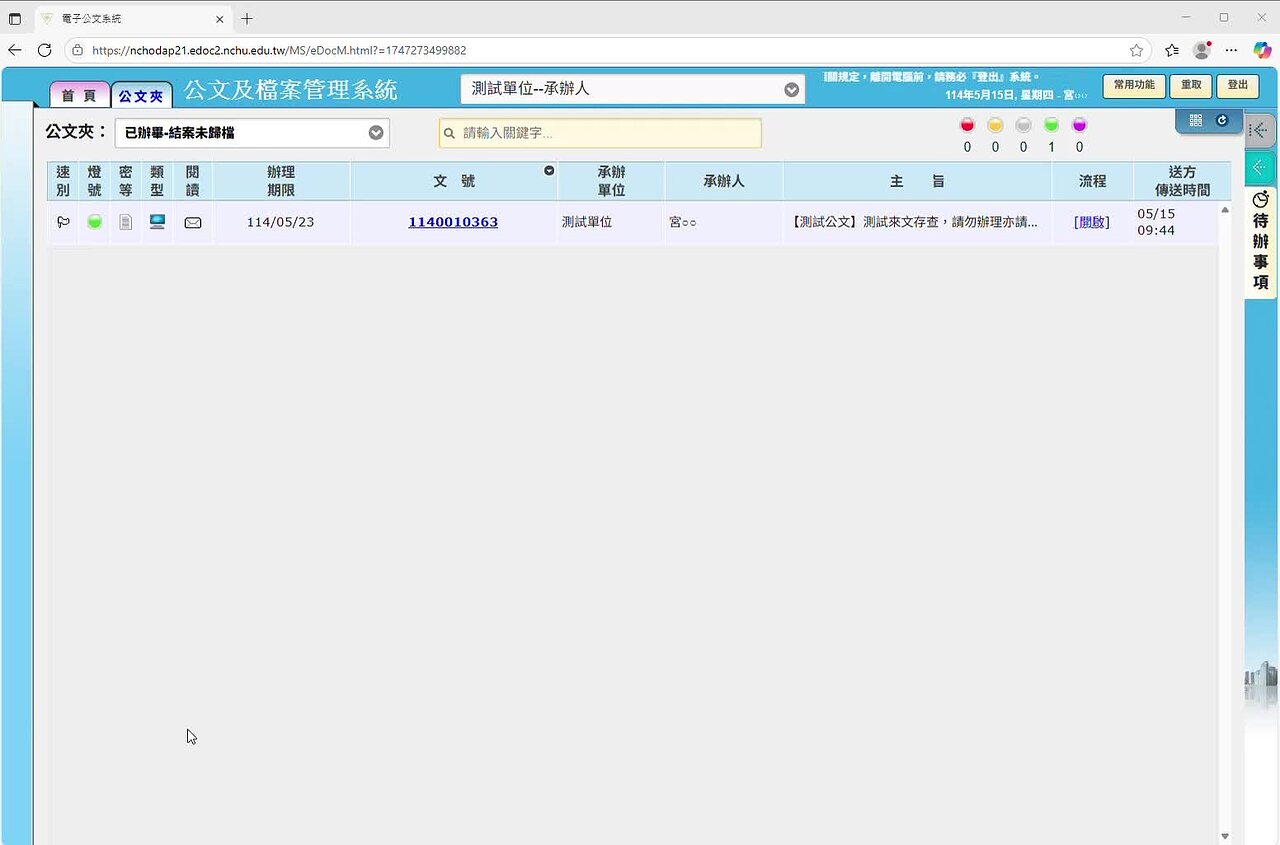Click the gray light filter above the table
Image resolution: width=1280 pixels, height=845 pixels.
coord(1023,125)
